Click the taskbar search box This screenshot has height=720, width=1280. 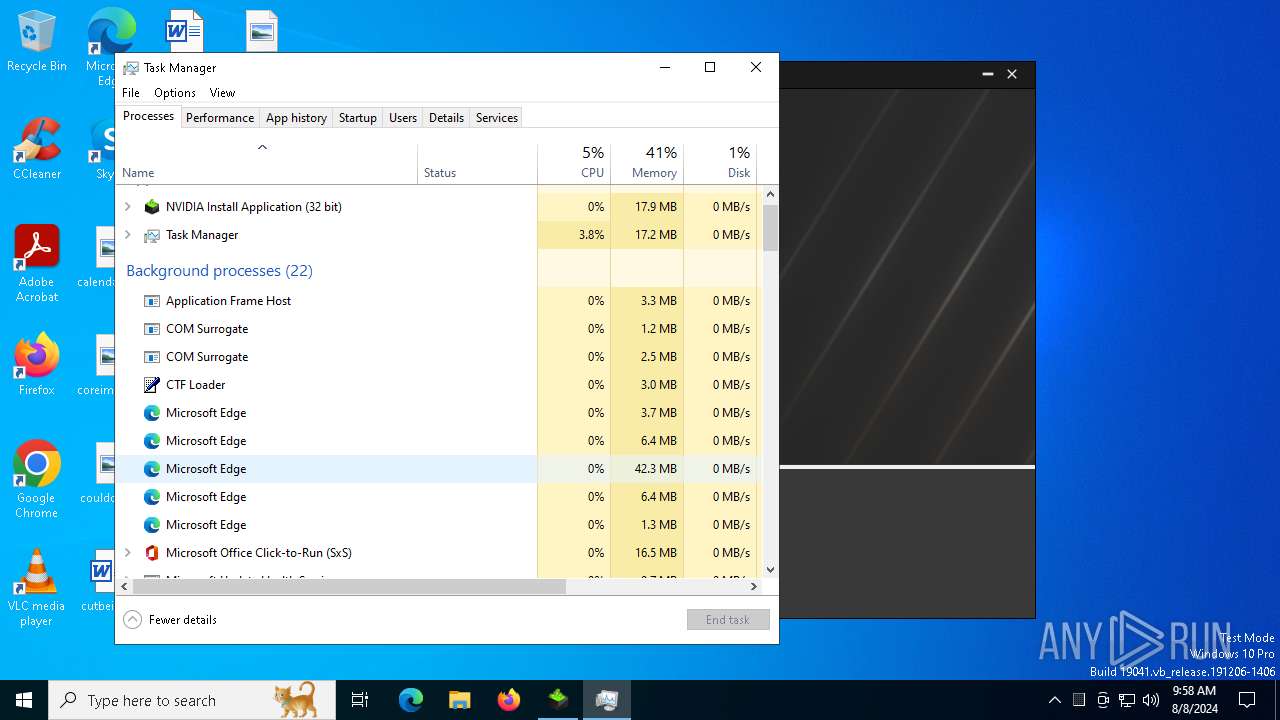(x=190, y=700)
